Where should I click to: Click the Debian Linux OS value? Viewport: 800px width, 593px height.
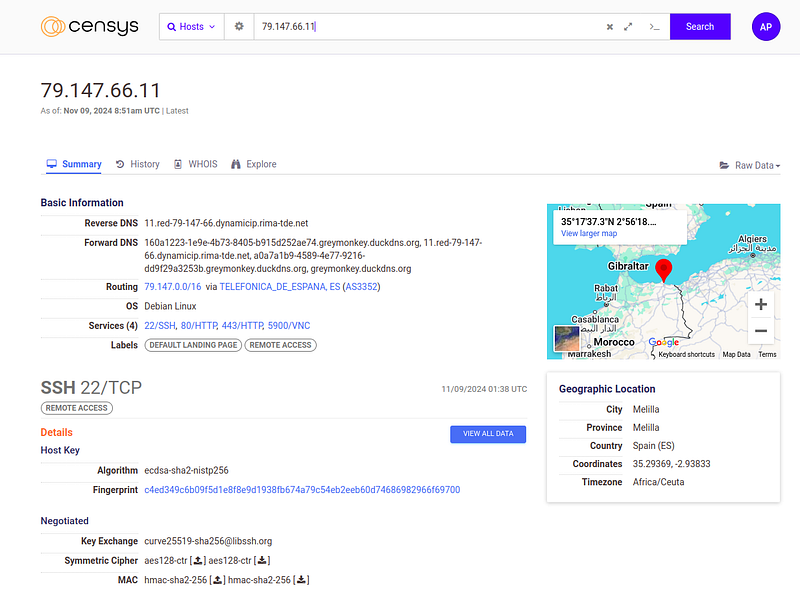click(x=170, y=306)
